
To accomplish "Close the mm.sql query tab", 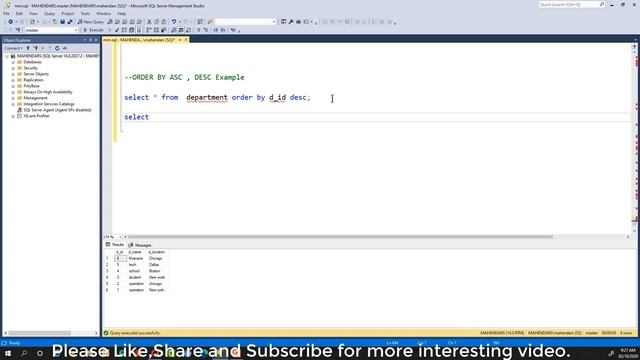I will click(186, 40).
